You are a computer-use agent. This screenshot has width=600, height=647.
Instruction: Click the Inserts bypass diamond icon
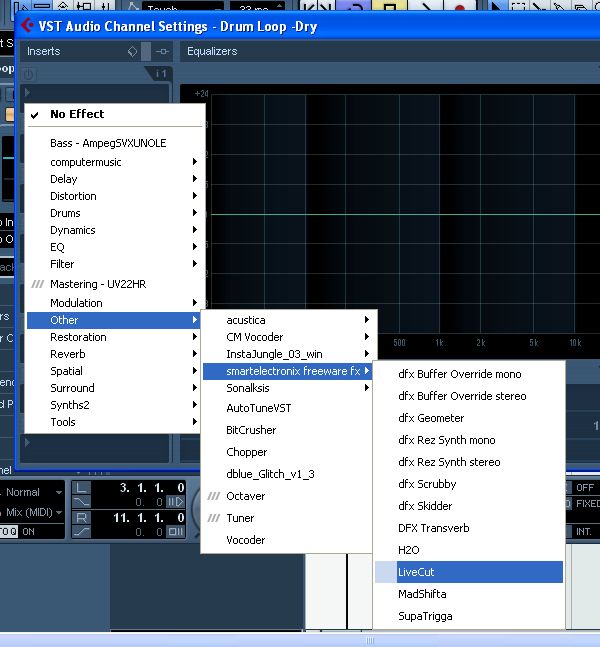[x=132, y=52]
